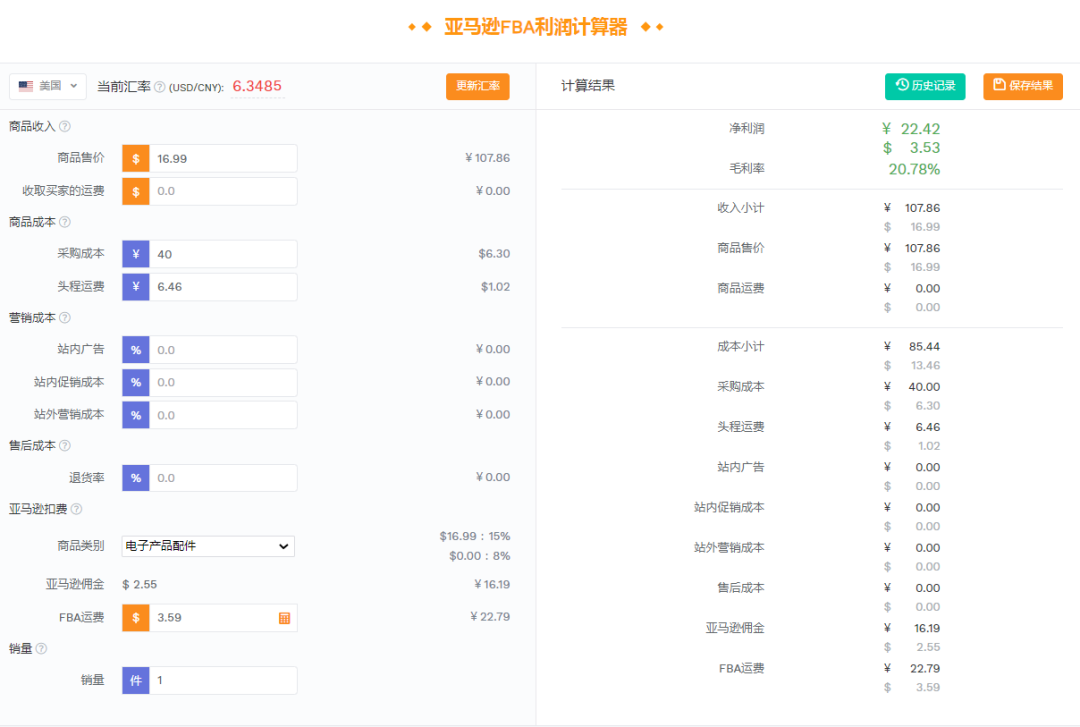Click the converted $6.30 beside 采购成本
1080x727 pixels.
coord(495,254)
